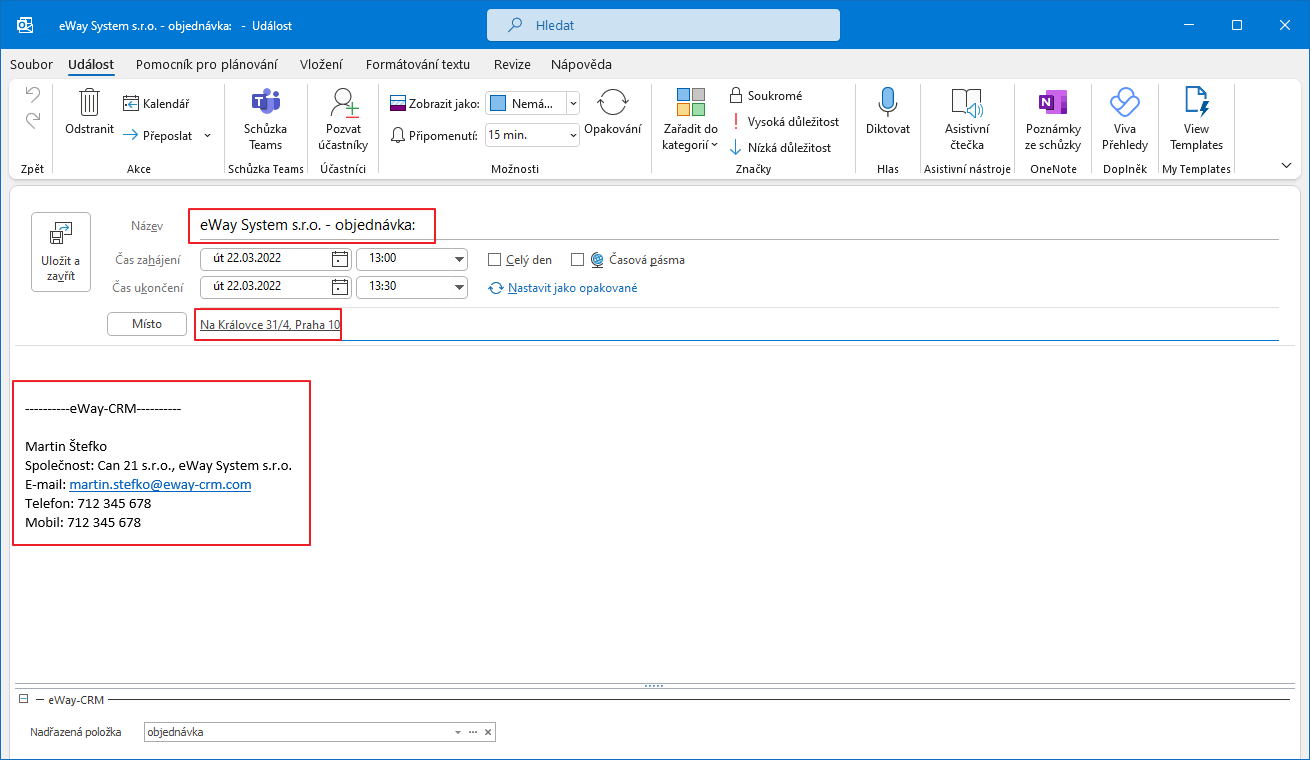
Task: Open the Nápověda tab
Action: click(581, 64)
